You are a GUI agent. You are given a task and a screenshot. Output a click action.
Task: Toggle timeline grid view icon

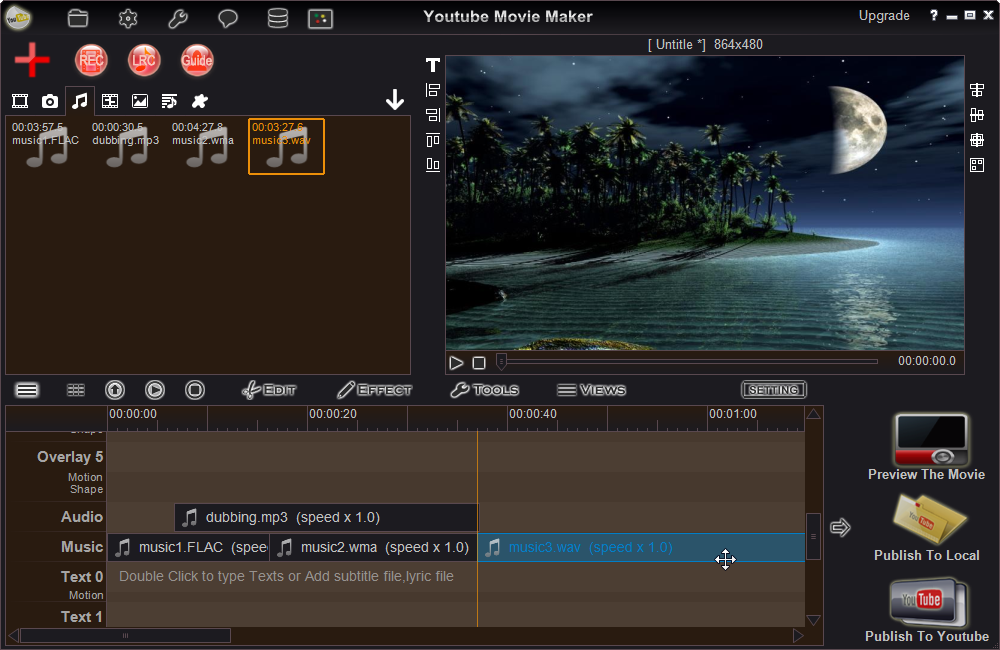click(75, 390)
